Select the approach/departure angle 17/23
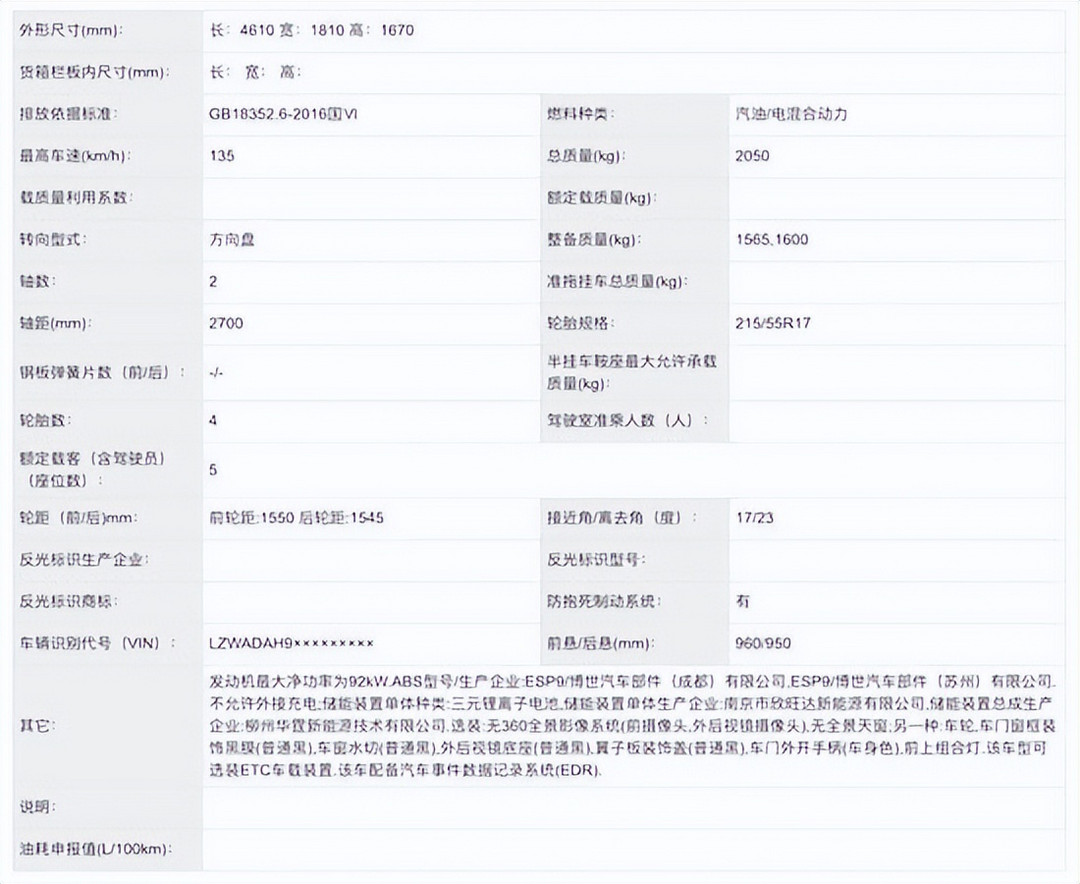This screenshot has height=884, width=1080. [x=754, y=517]
